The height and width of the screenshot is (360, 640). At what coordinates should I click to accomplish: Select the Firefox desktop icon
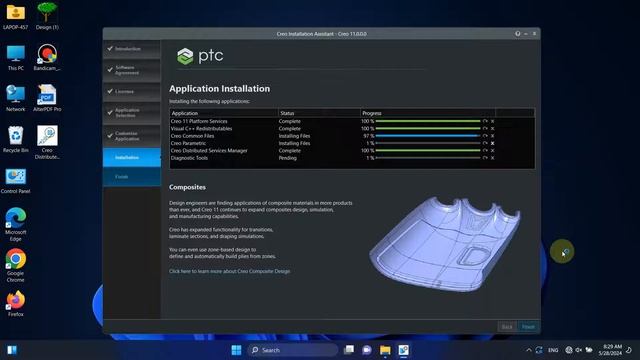tap(16, 303)
